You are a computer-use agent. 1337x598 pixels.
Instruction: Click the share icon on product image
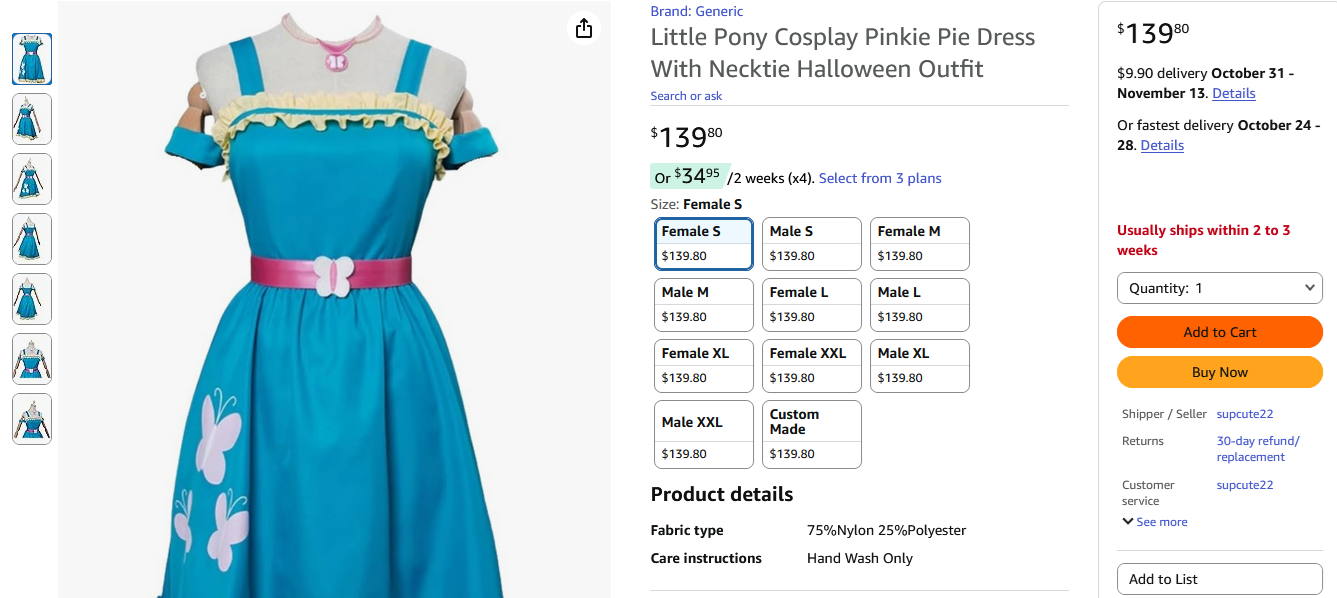pos(584,28)
